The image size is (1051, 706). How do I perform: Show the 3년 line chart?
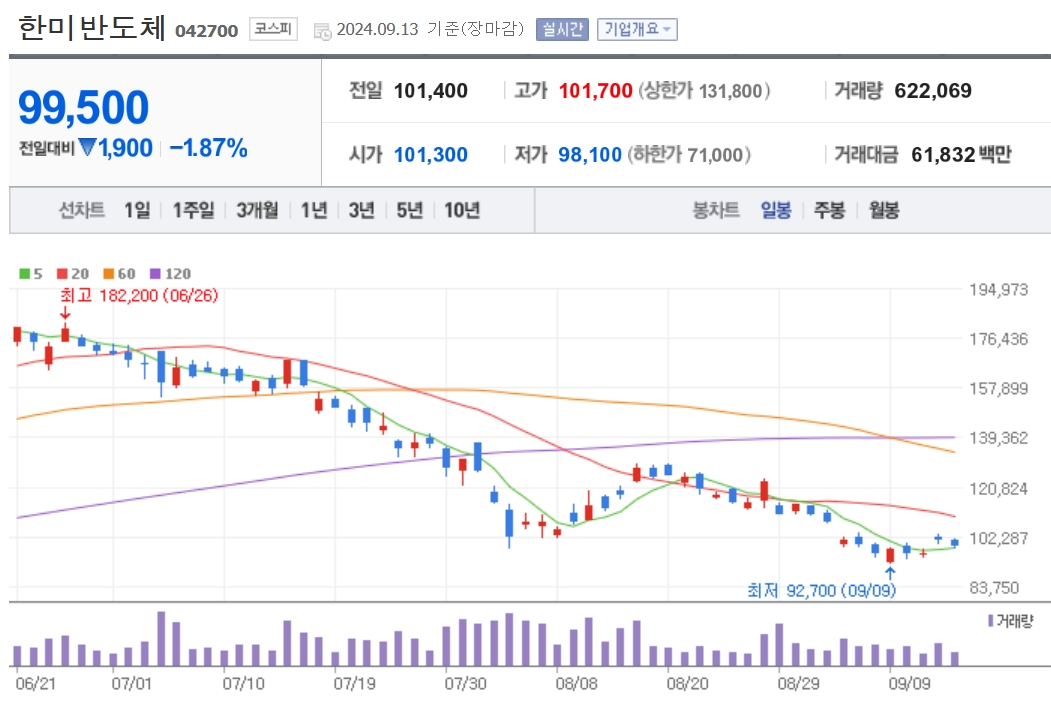(x=361, y=211)
